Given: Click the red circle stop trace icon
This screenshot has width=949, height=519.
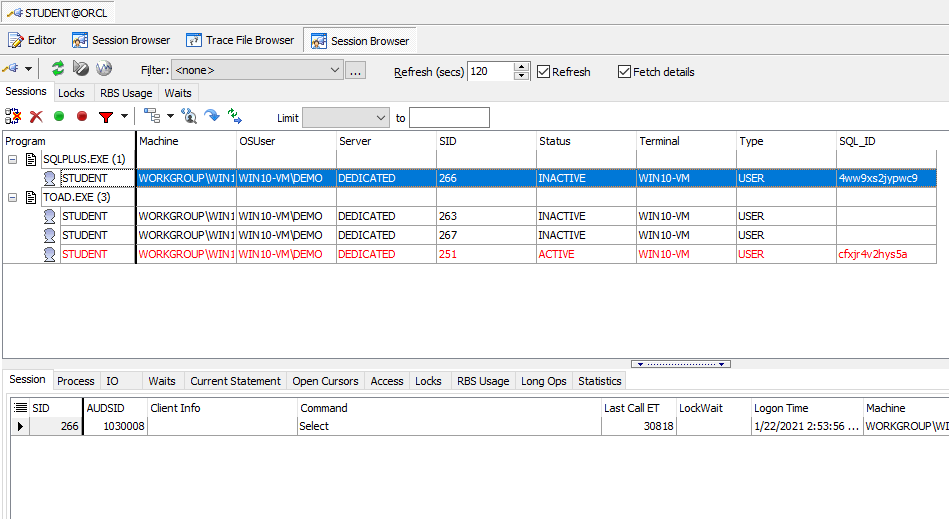Looking at the screenshot, I should [x=82, y=116].
